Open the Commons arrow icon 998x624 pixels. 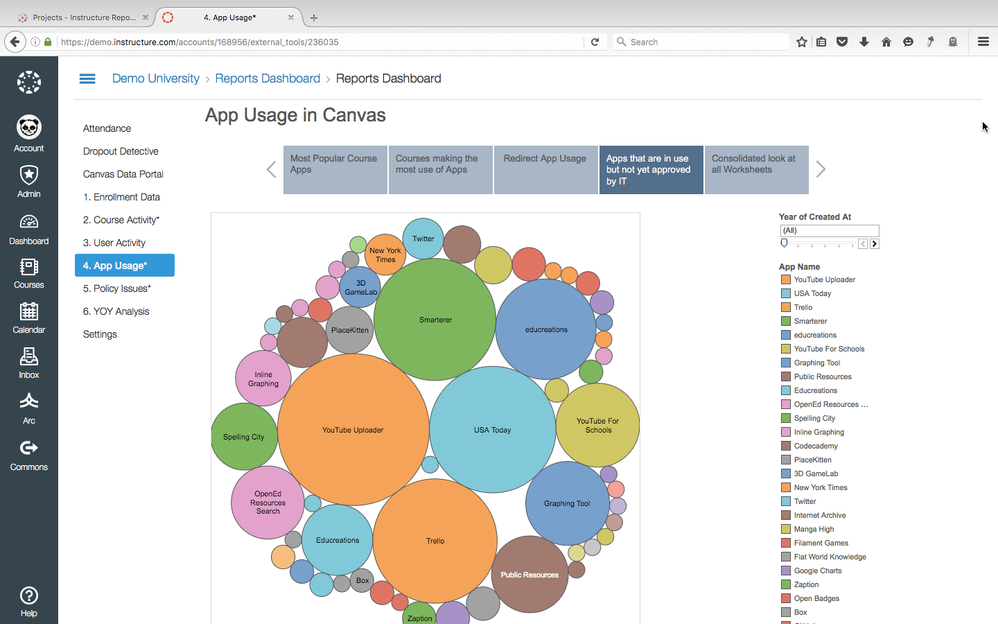29,448
